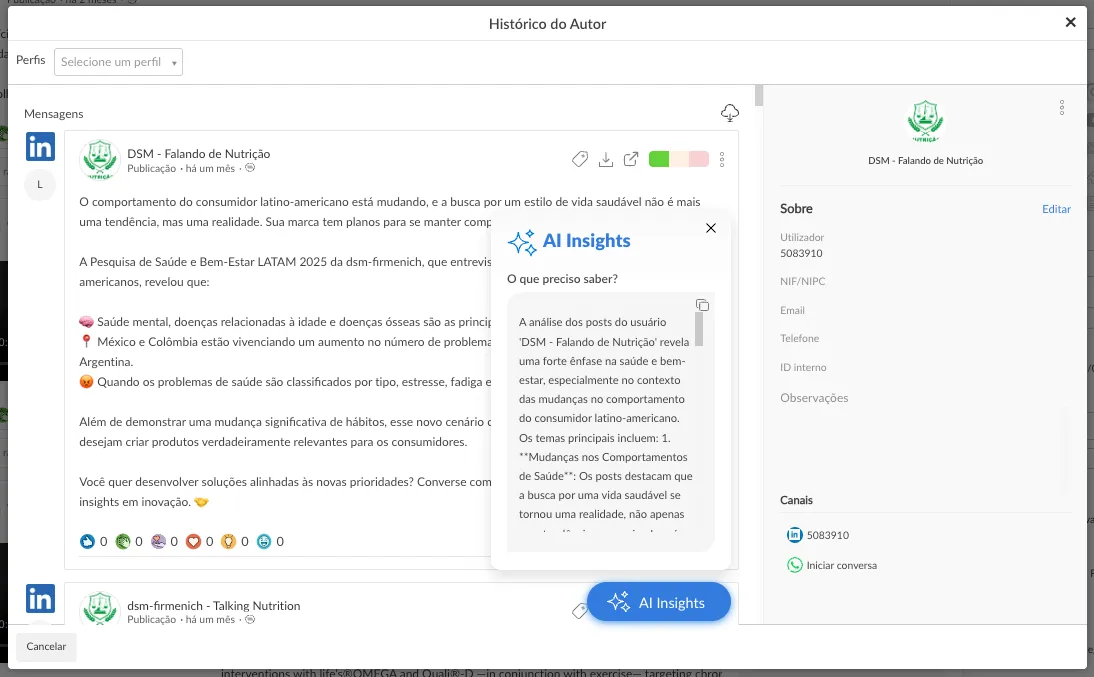The width and height of the screenshot is (1094, 677).
Task: Open DSM - Falando de Nutrição post avatar
Action: (x=100, y=160)
